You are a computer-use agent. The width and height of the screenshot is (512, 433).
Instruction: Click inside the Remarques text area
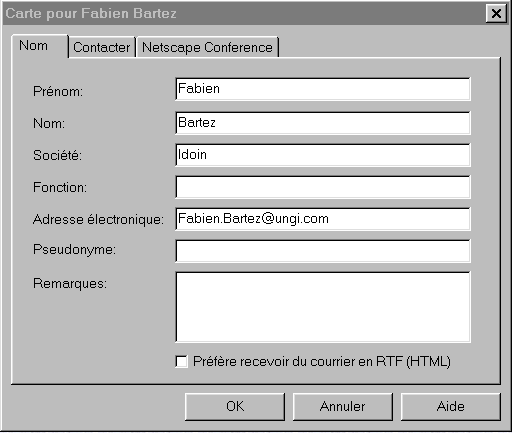(x=323, y=307)
